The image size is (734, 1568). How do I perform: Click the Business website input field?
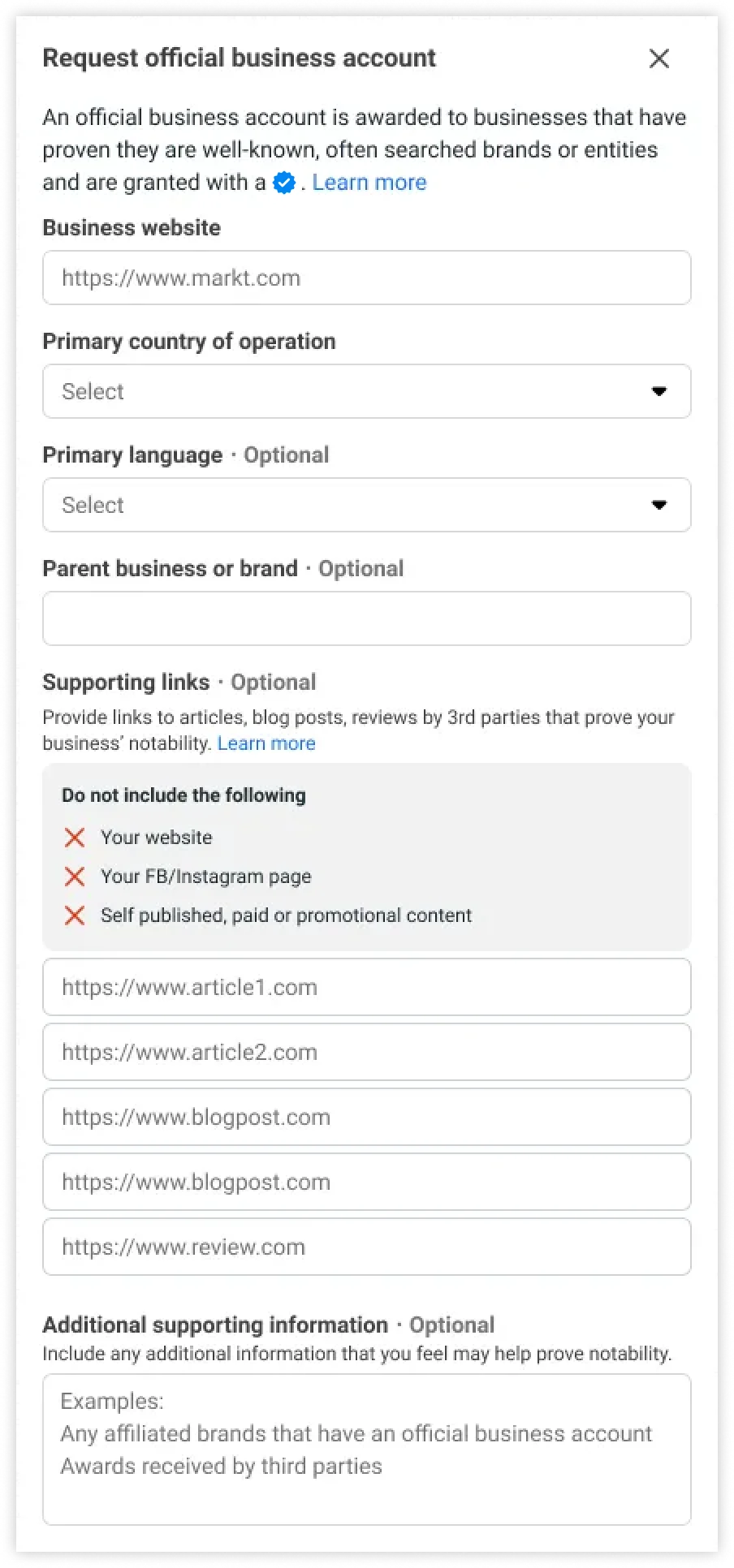click(365, 278)
